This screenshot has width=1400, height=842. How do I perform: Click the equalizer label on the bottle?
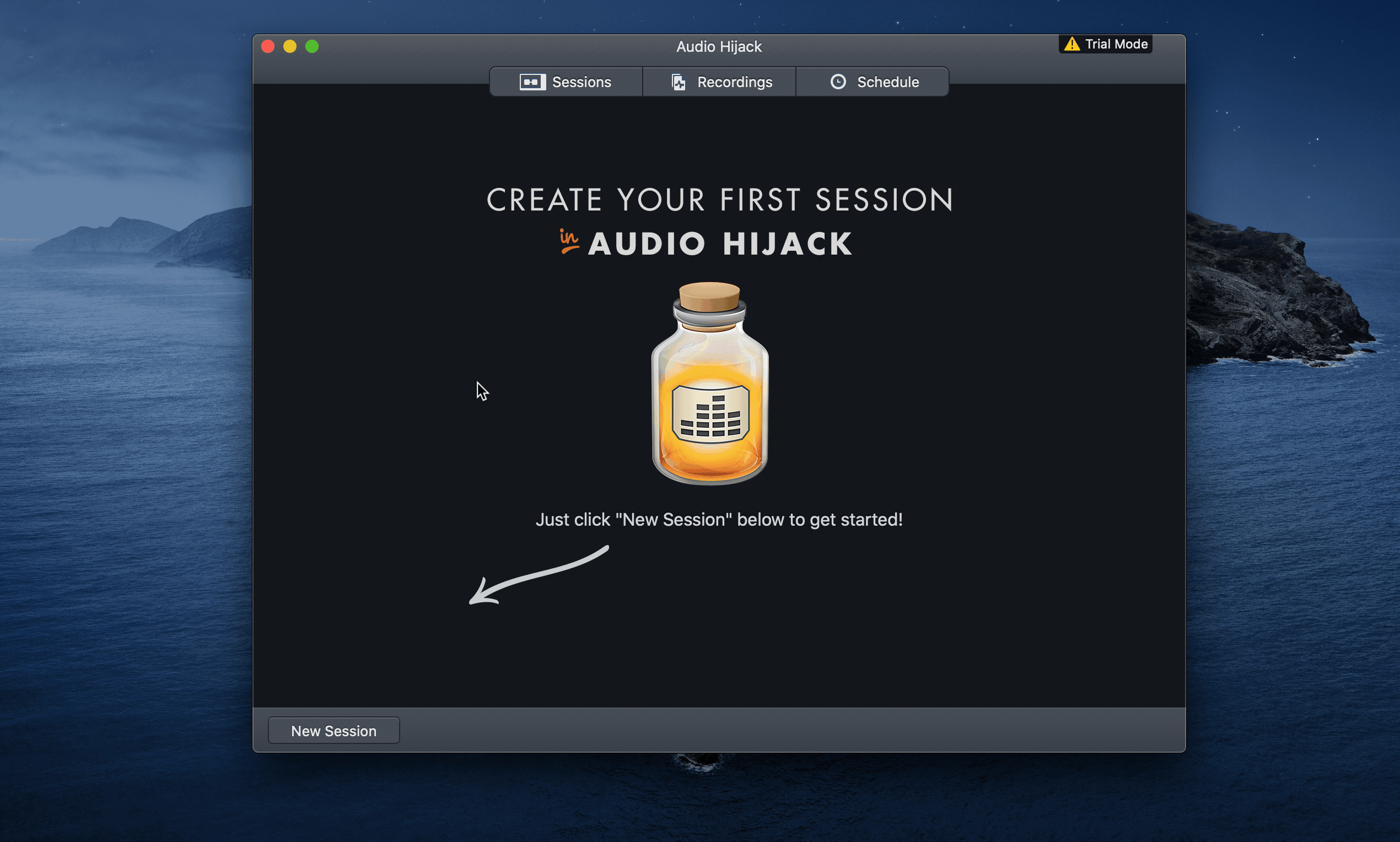tap(710, 414)
